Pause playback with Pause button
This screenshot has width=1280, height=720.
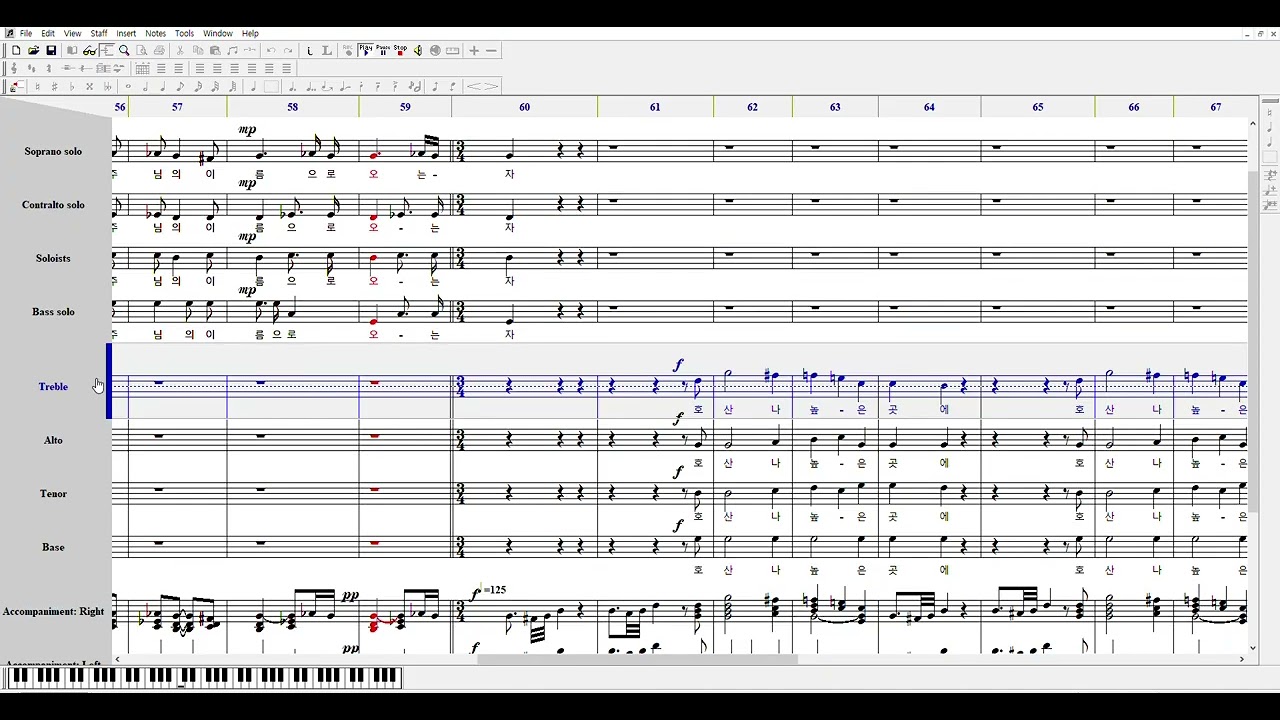click(383, 50)
